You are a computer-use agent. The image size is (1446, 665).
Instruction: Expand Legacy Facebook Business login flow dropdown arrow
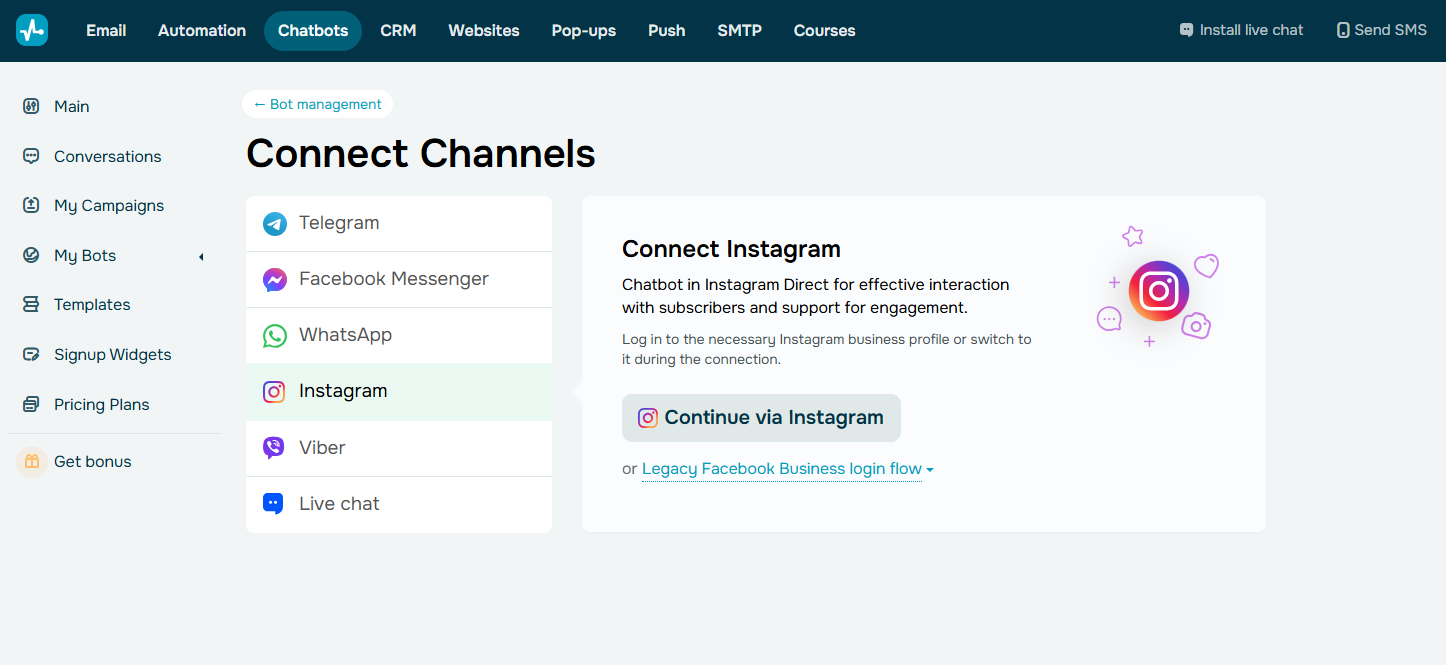coord(930,470)
